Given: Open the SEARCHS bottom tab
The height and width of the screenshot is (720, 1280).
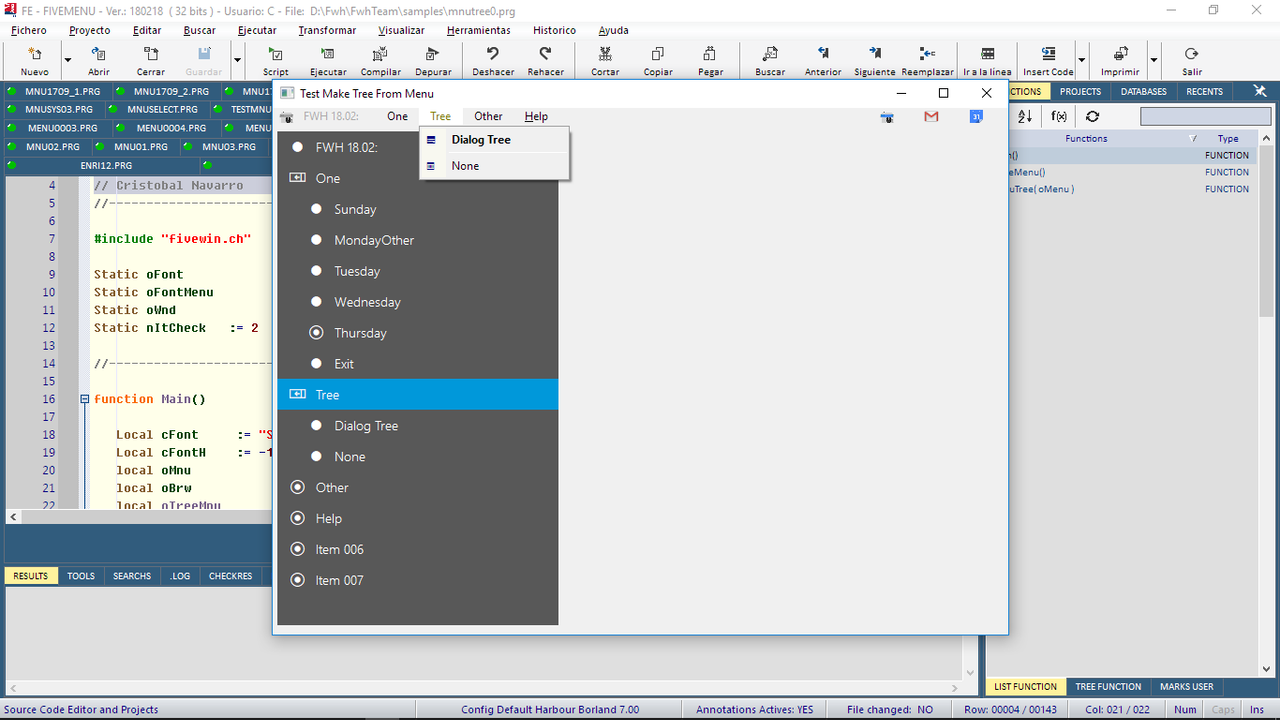Looking at the screenshot, I should [132, 576].
